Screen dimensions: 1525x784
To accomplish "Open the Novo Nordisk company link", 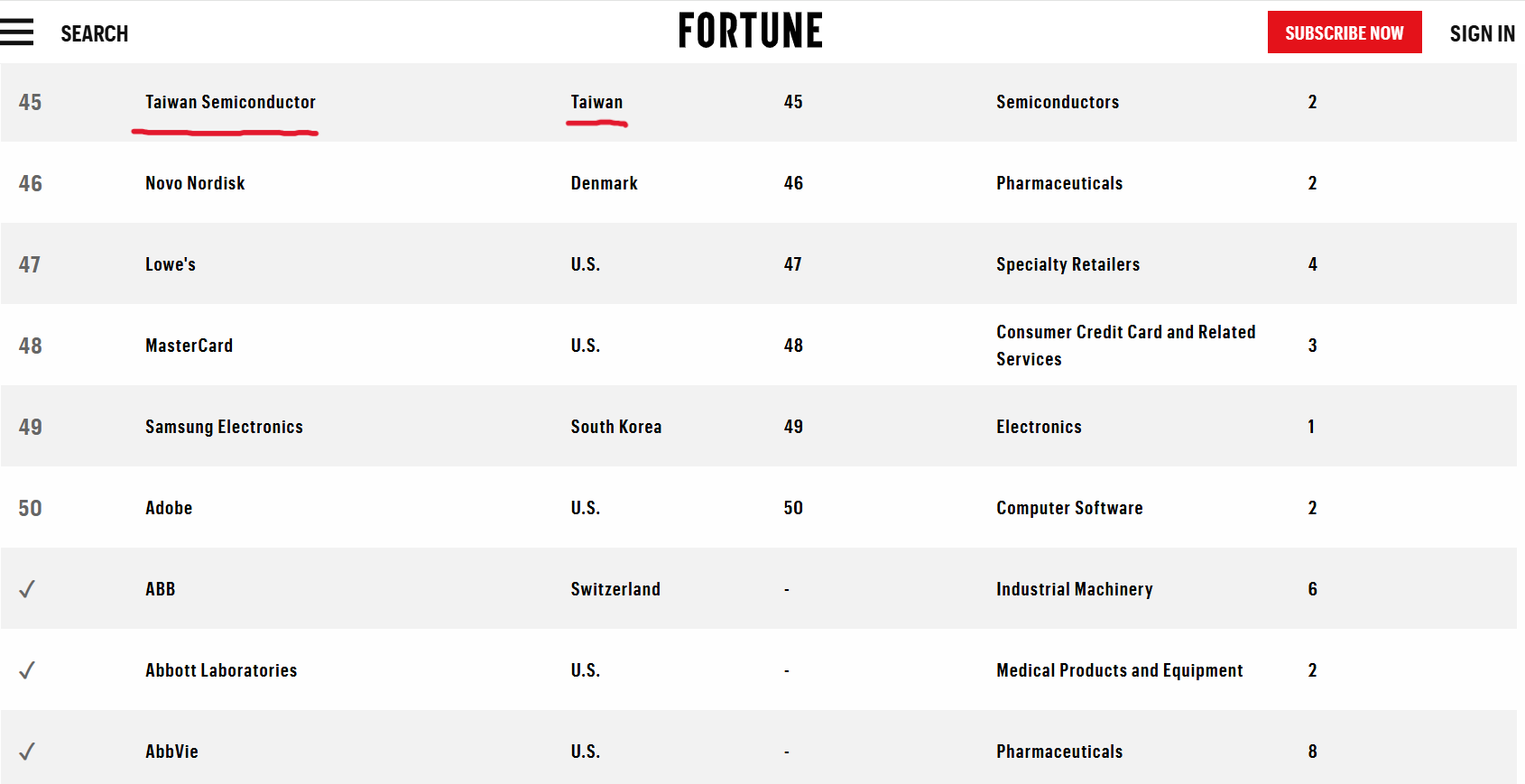I will 195,183.
